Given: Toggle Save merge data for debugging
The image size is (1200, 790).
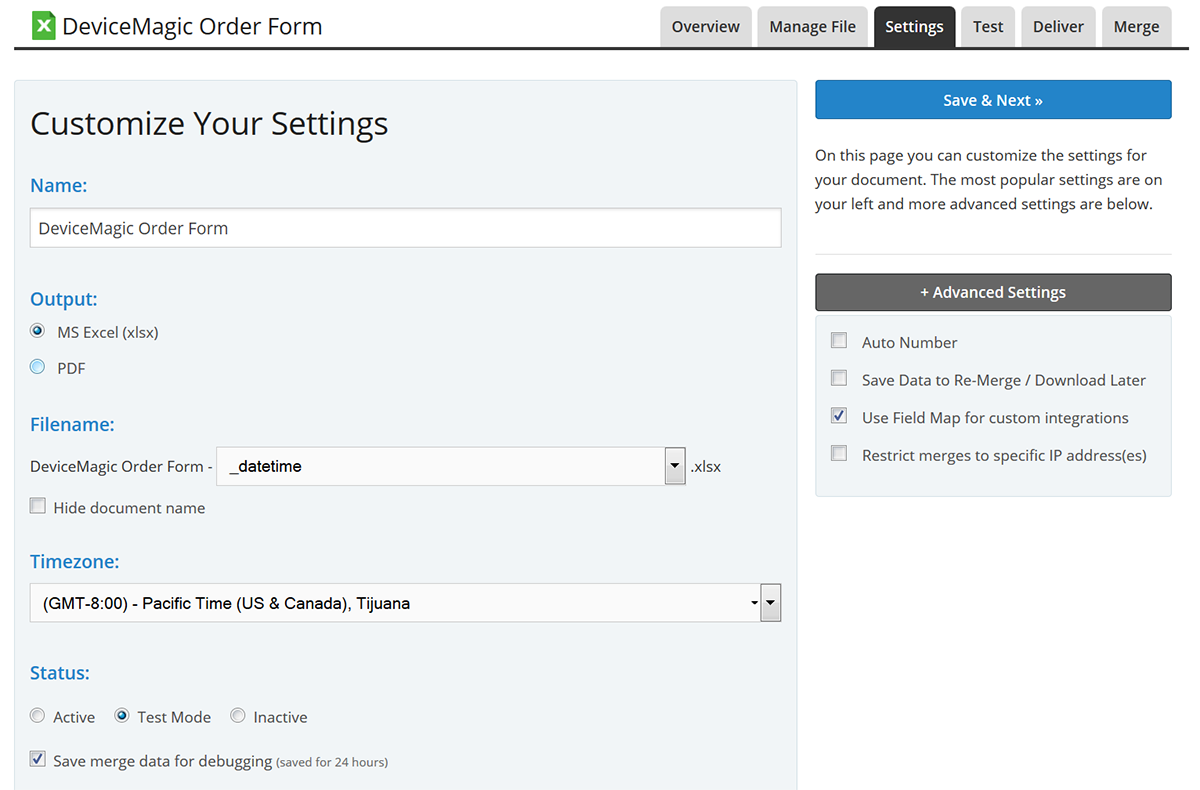Looking at the screenshot, I should tap(38, 759).
